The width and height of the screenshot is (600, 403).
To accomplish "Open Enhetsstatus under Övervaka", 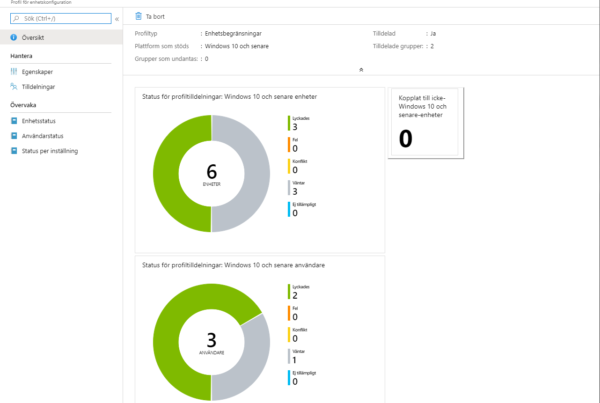I will click(39, 121).
